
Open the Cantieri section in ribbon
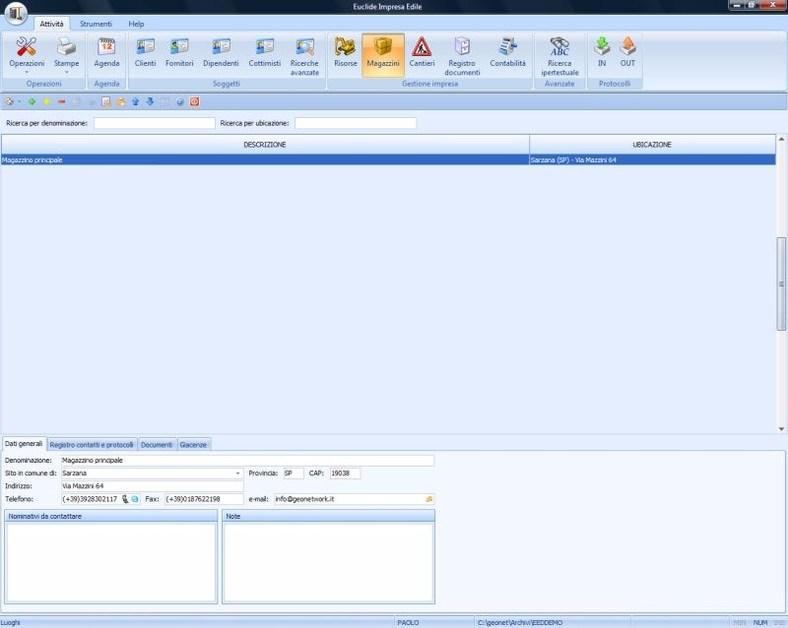point(422,52)
